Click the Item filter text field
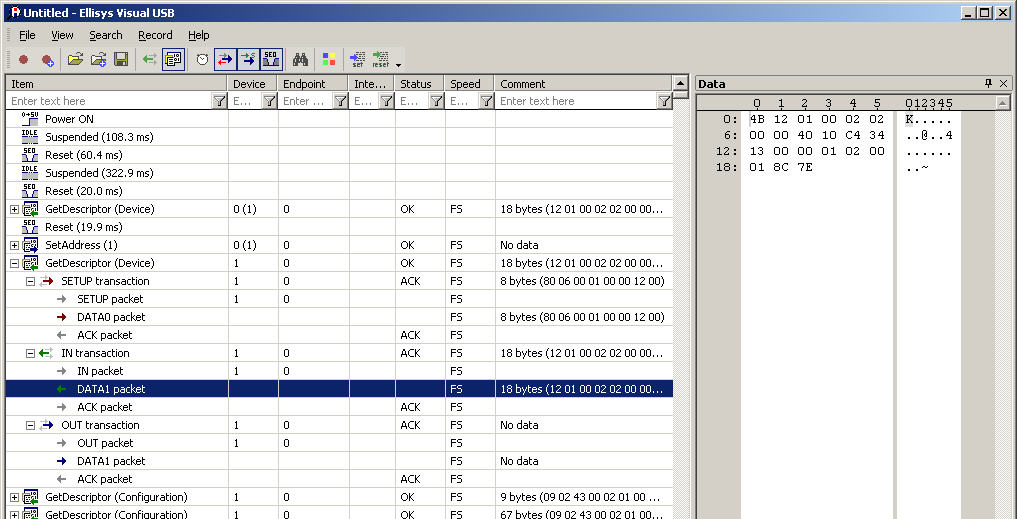This screenshot has height=519, width=1017. pos(110,101)
